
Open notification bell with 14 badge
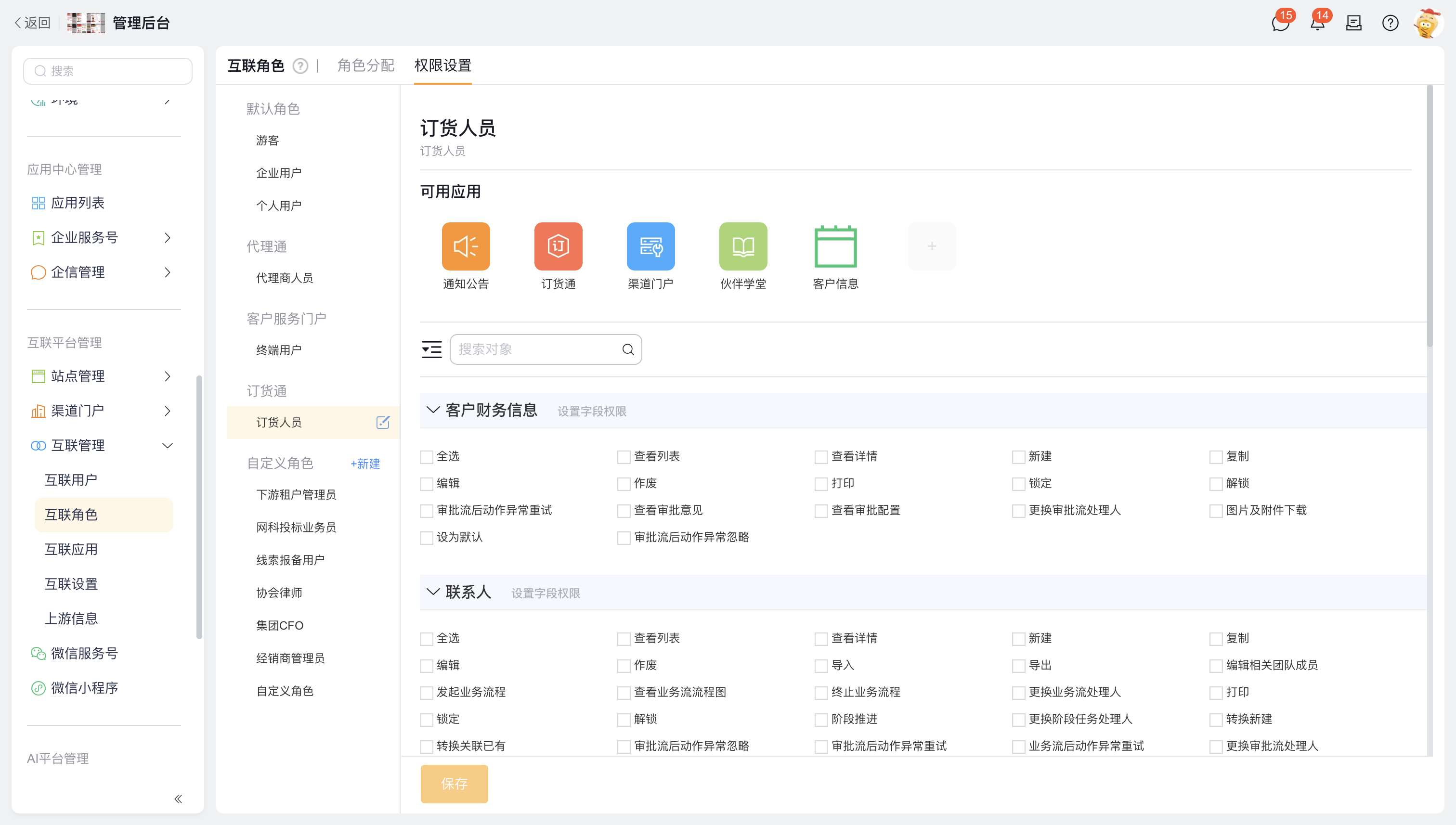(1317, 23)
